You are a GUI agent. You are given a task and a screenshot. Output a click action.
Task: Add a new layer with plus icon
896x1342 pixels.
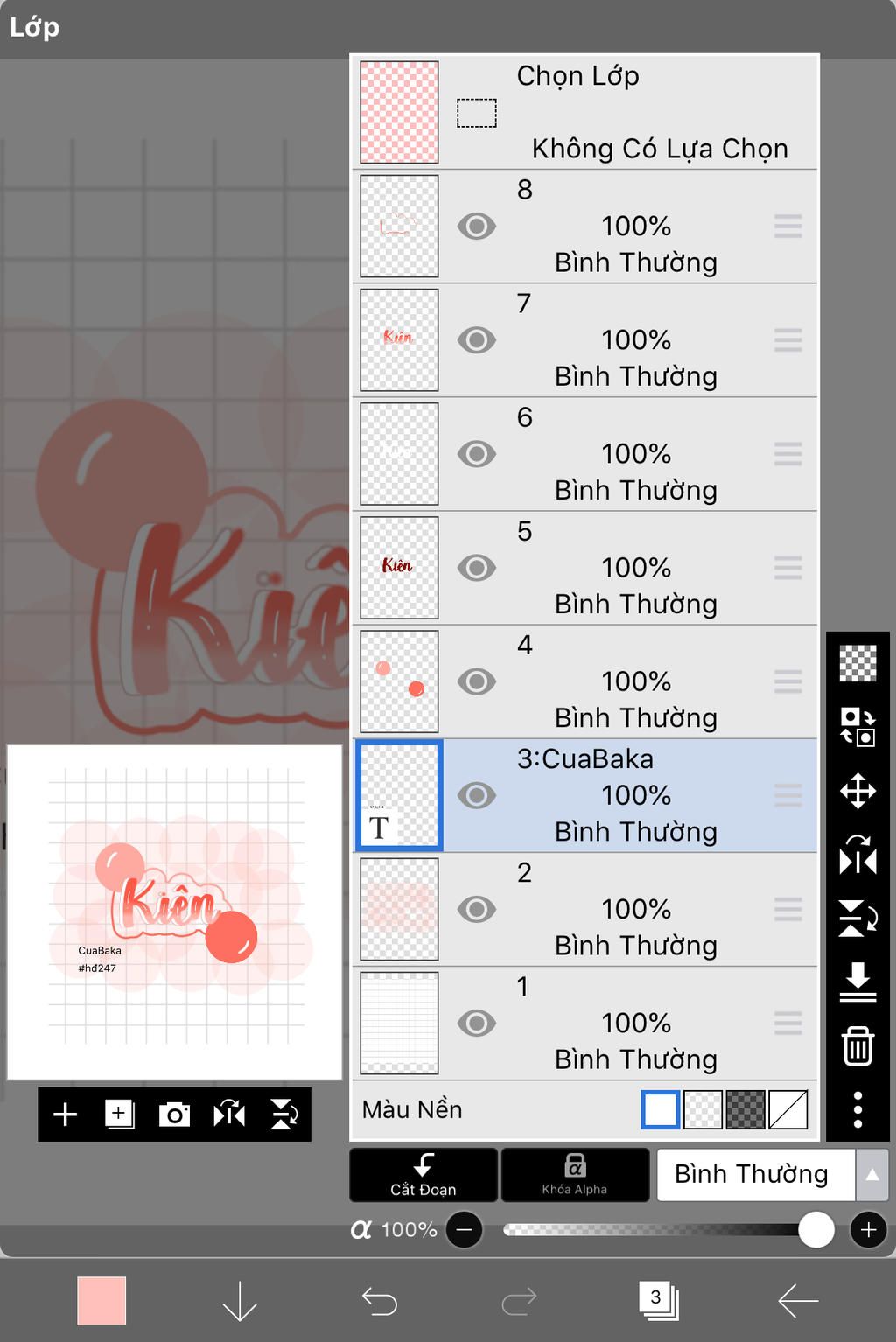[66, 1114]
